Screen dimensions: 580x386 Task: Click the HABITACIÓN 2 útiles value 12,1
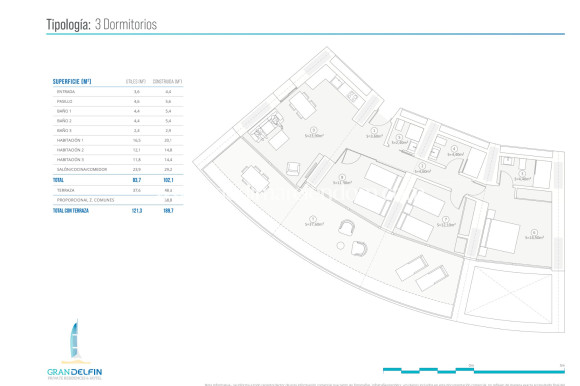(136, 150)
